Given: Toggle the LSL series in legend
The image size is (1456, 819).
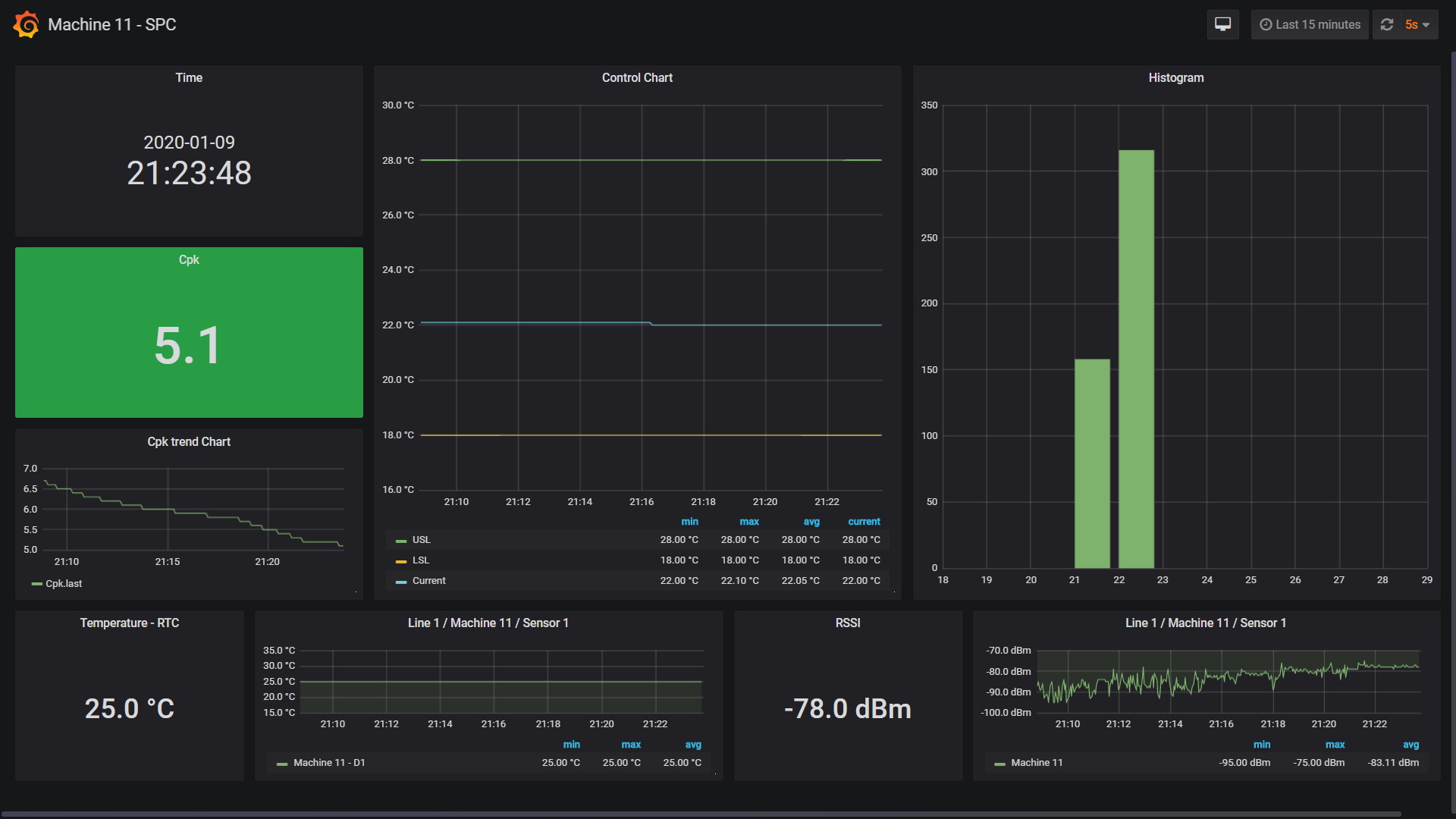Looking at the screenshot, I should 420,560.
